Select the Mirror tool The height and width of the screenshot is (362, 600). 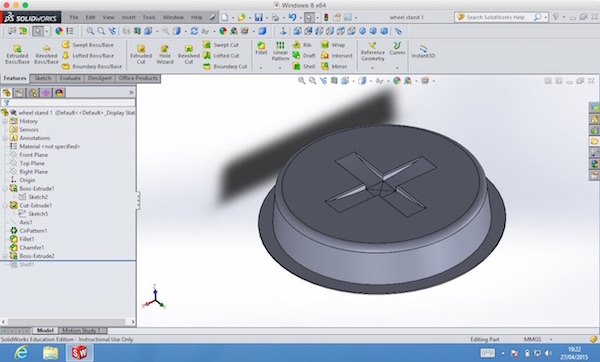pos(334,66)
